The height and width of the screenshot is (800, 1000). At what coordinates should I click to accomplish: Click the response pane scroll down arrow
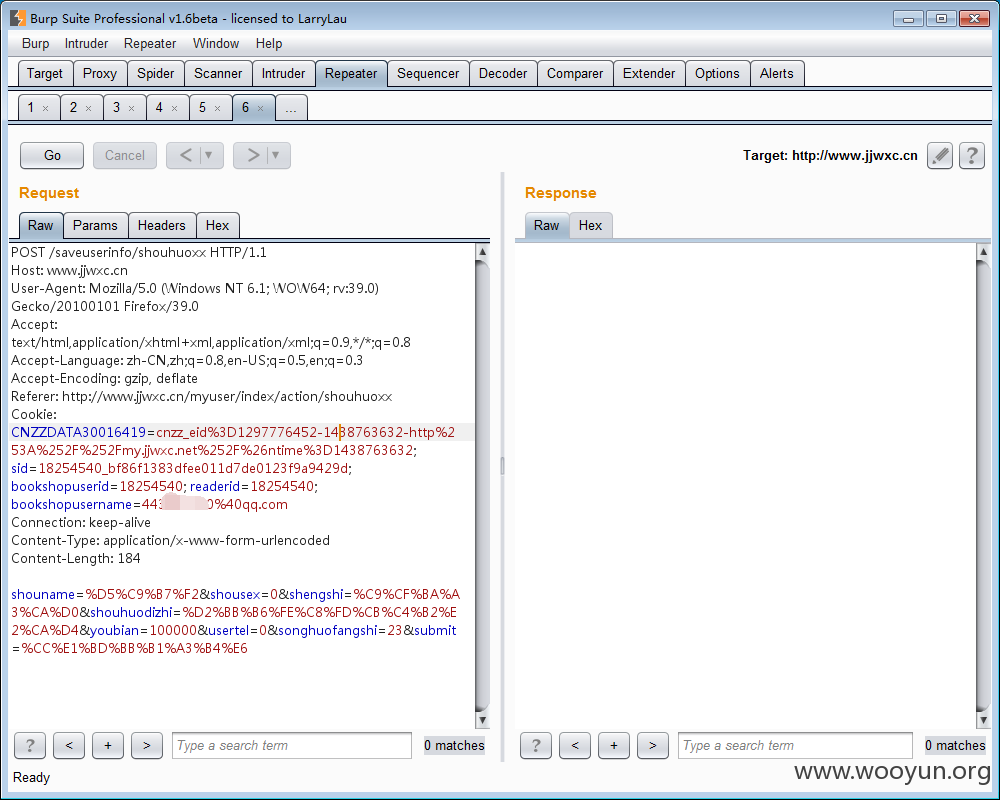pos(983,720)
